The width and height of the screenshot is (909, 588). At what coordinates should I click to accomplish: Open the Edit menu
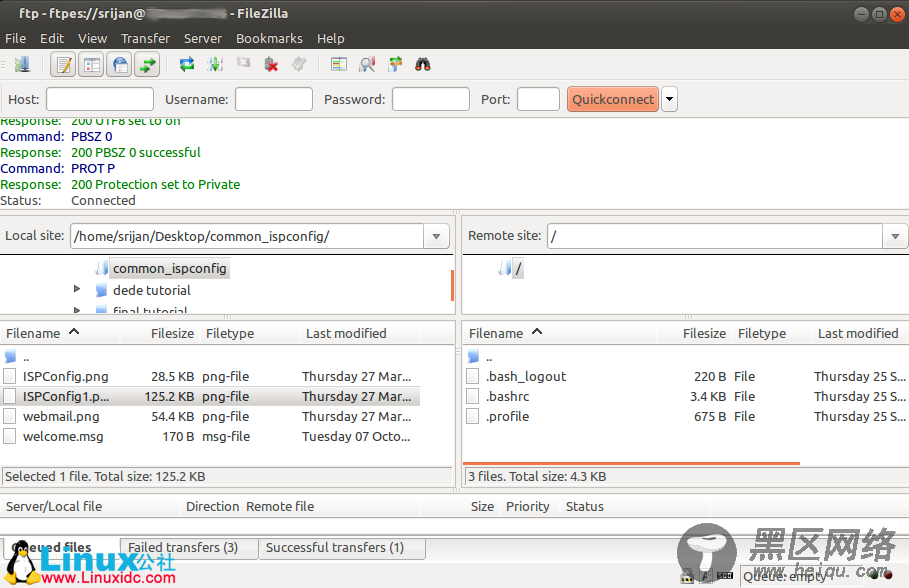52,38
